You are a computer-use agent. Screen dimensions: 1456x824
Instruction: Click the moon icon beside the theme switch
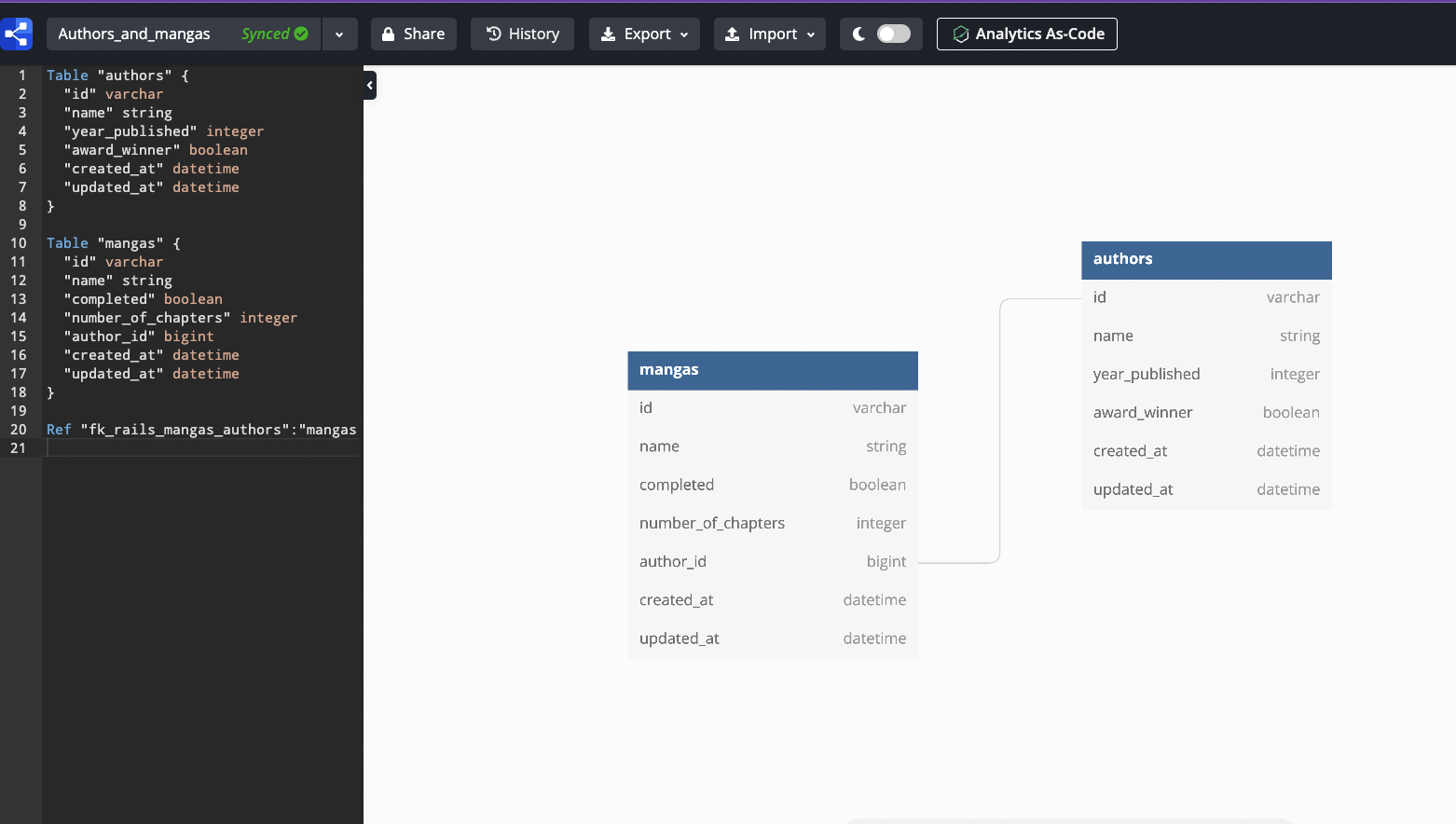[x=859, y=33]
